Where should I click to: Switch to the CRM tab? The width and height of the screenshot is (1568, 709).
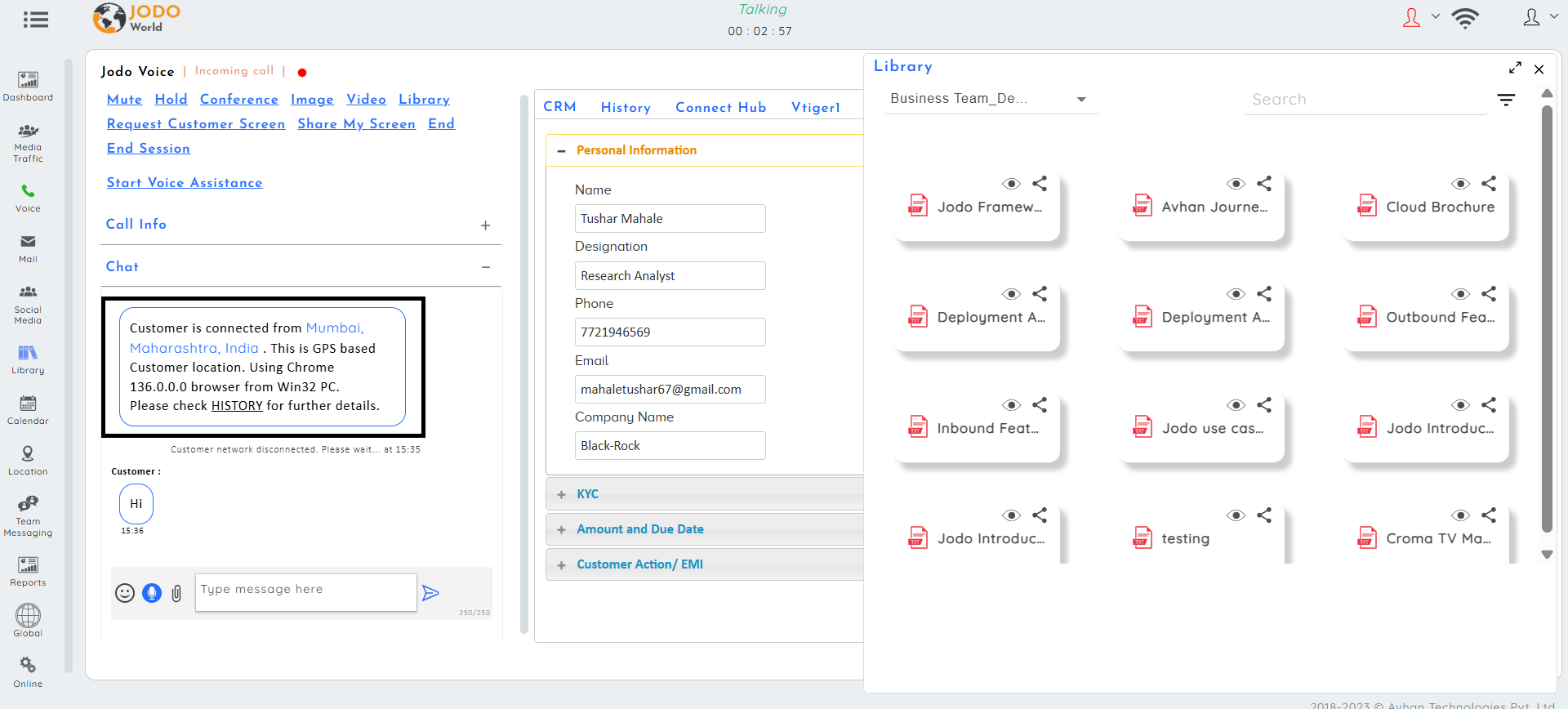click(x=559, y=107)
